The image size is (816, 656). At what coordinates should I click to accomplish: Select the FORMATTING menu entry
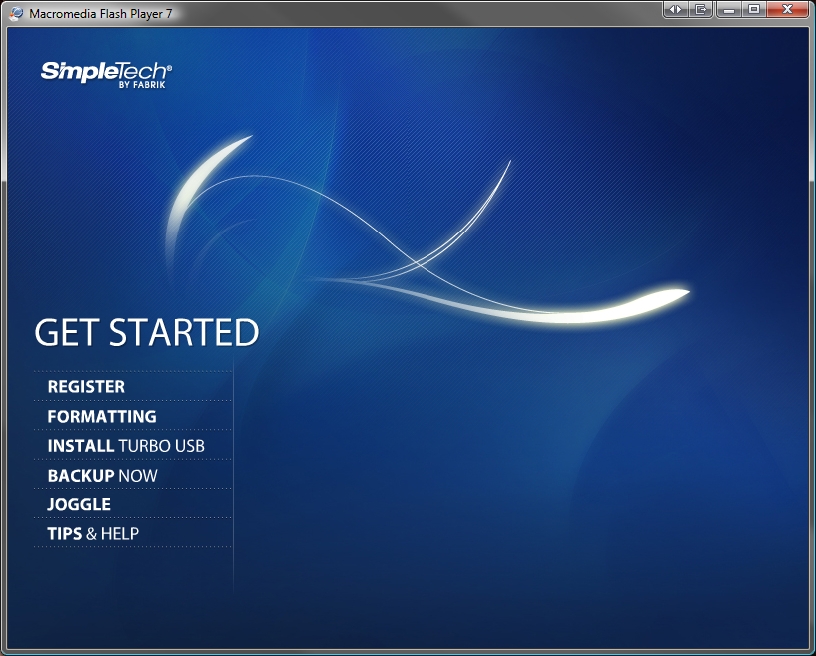(x=102, y=416)
